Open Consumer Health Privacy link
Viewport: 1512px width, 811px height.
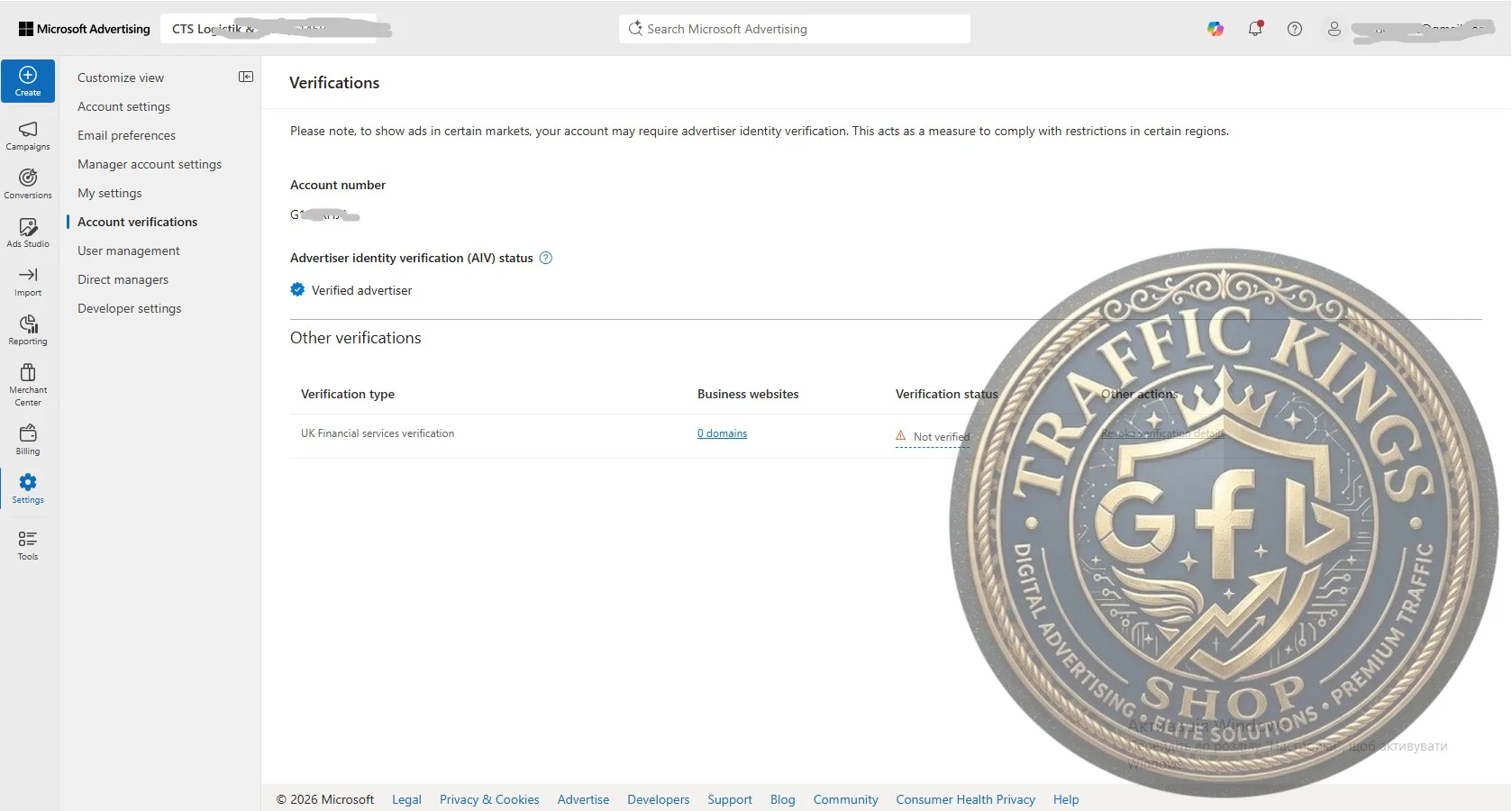(965, 799)
